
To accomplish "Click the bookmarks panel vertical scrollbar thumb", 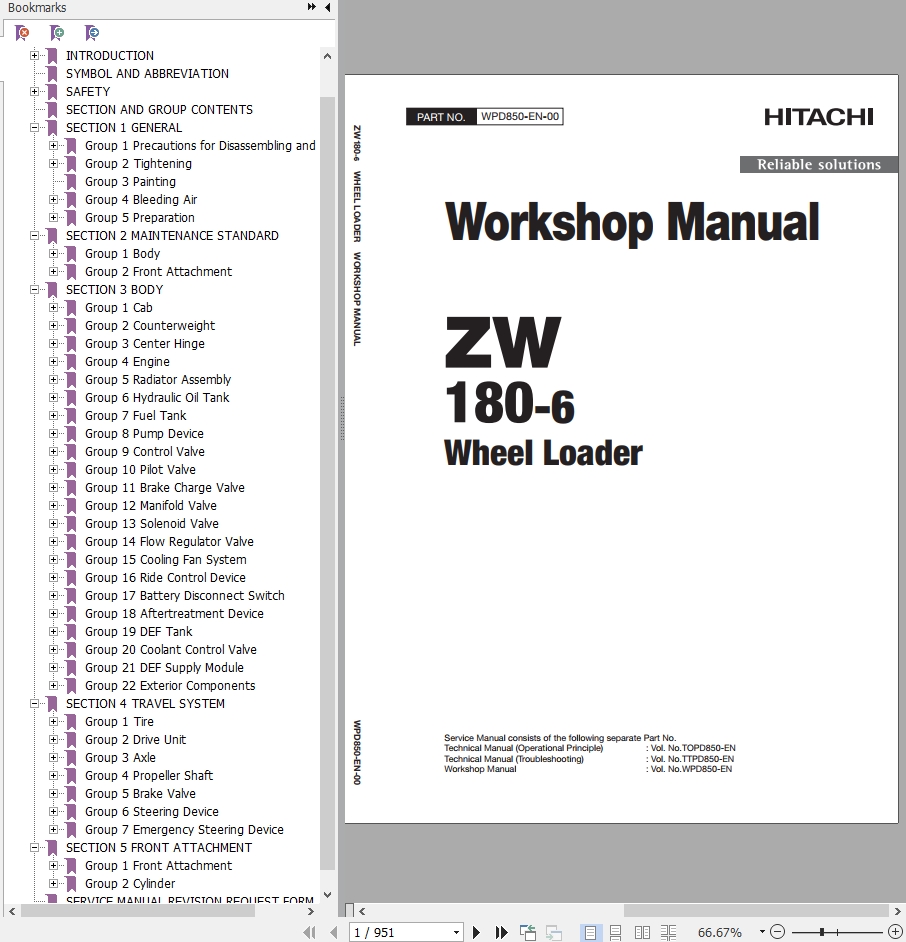I will click(x=327, y=482).
